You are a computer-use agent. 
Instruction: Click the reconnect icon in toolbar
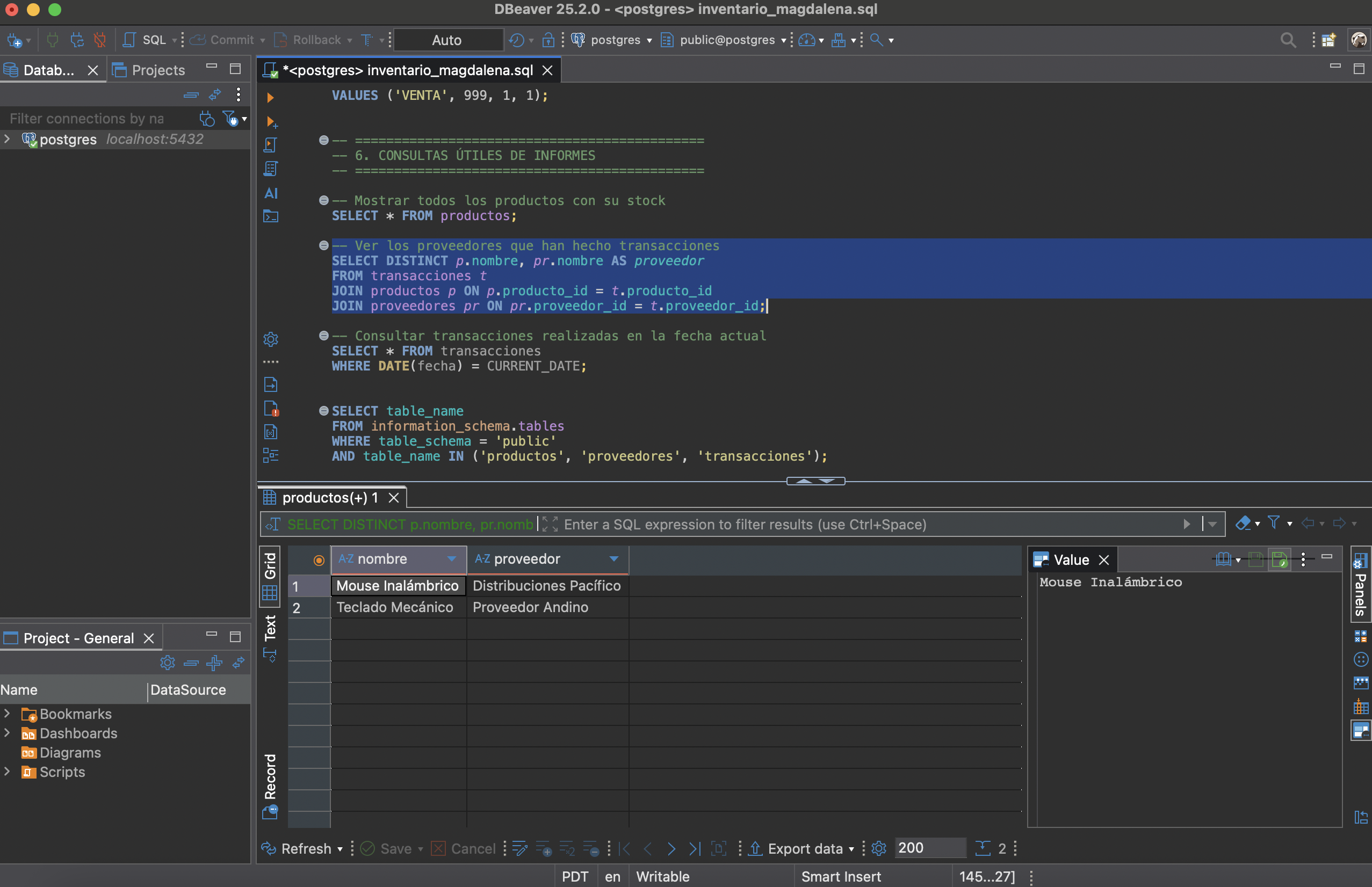[77, 40]
